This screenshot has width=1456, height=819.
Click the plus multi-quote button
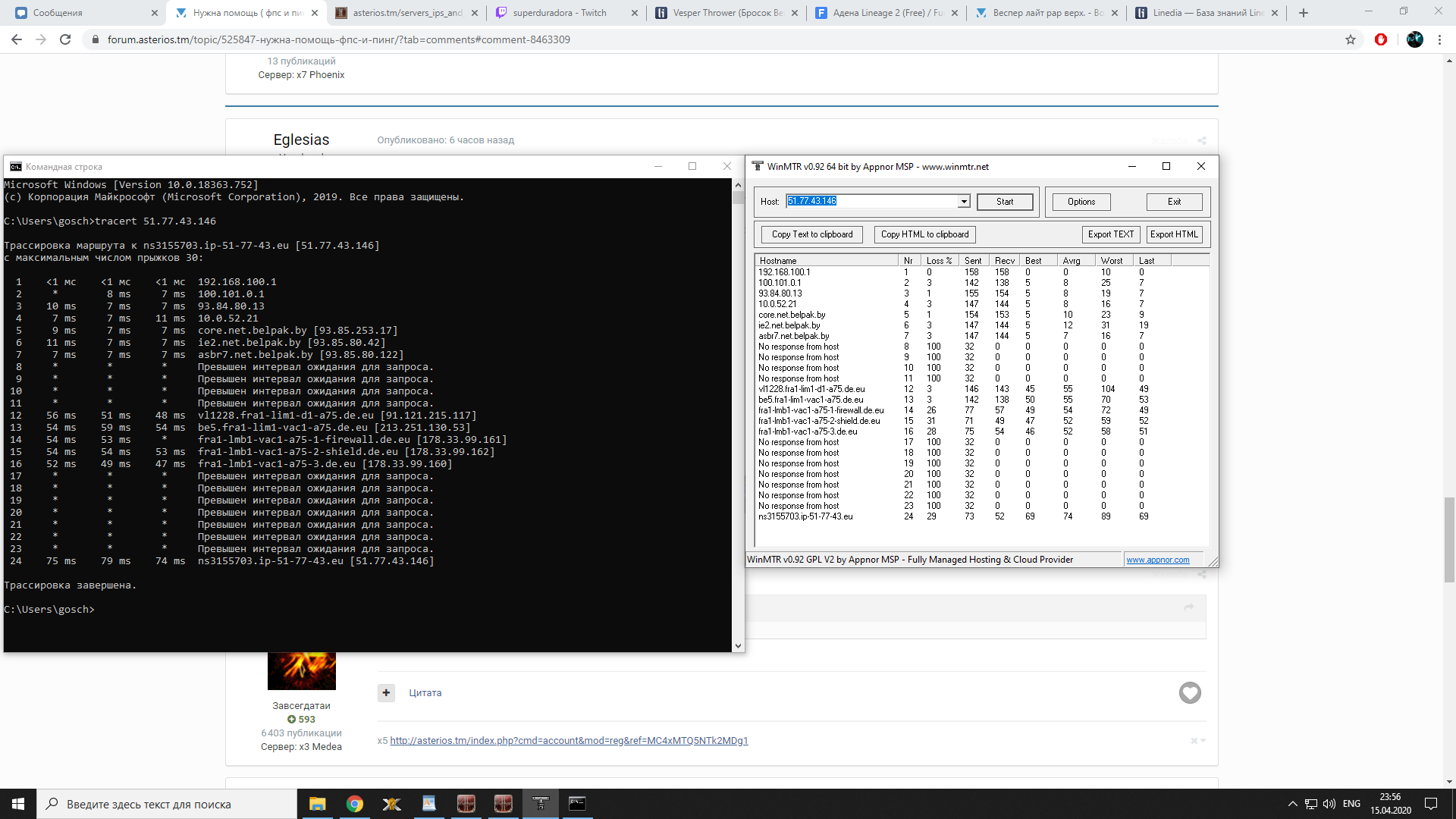coord(386,692)
